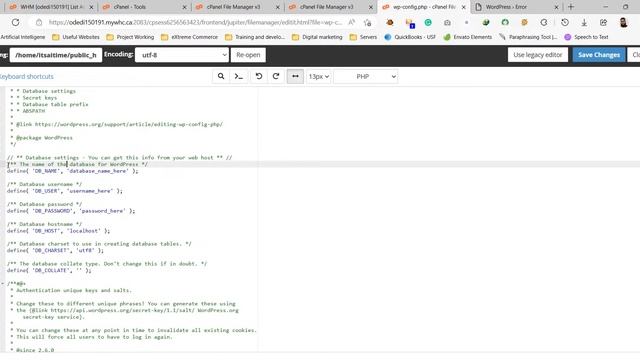The image size is (640, 360).
Task: Reload the current page
Action: pyautogui.click(x=15, y=22)
